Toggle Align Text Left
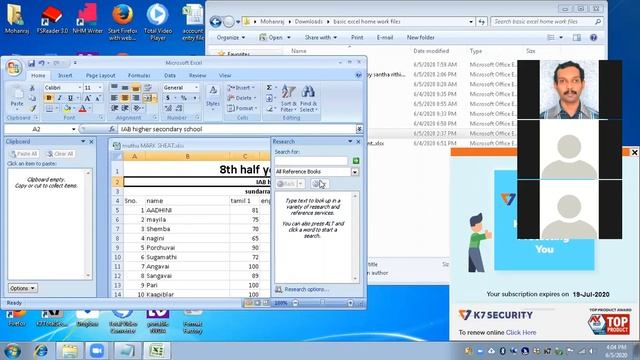 tap(114, 98)
